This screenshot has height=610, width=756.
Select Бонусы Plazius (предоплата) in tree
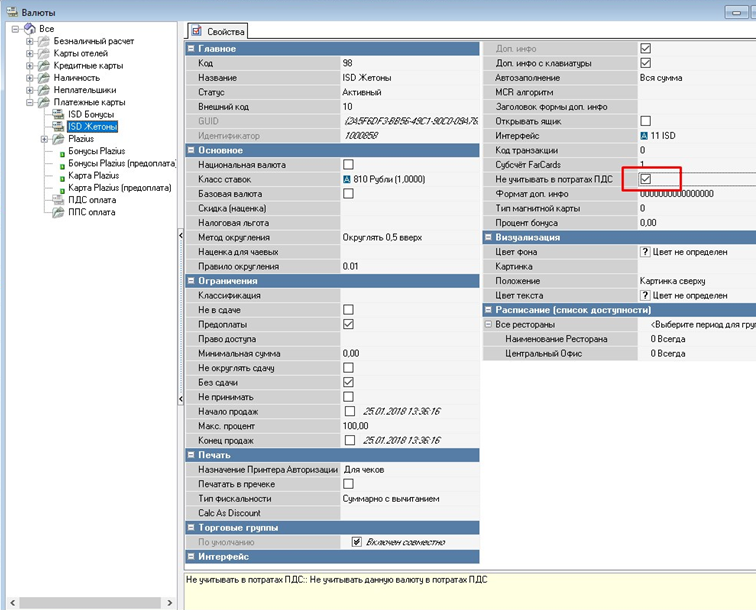click(124, 163)
